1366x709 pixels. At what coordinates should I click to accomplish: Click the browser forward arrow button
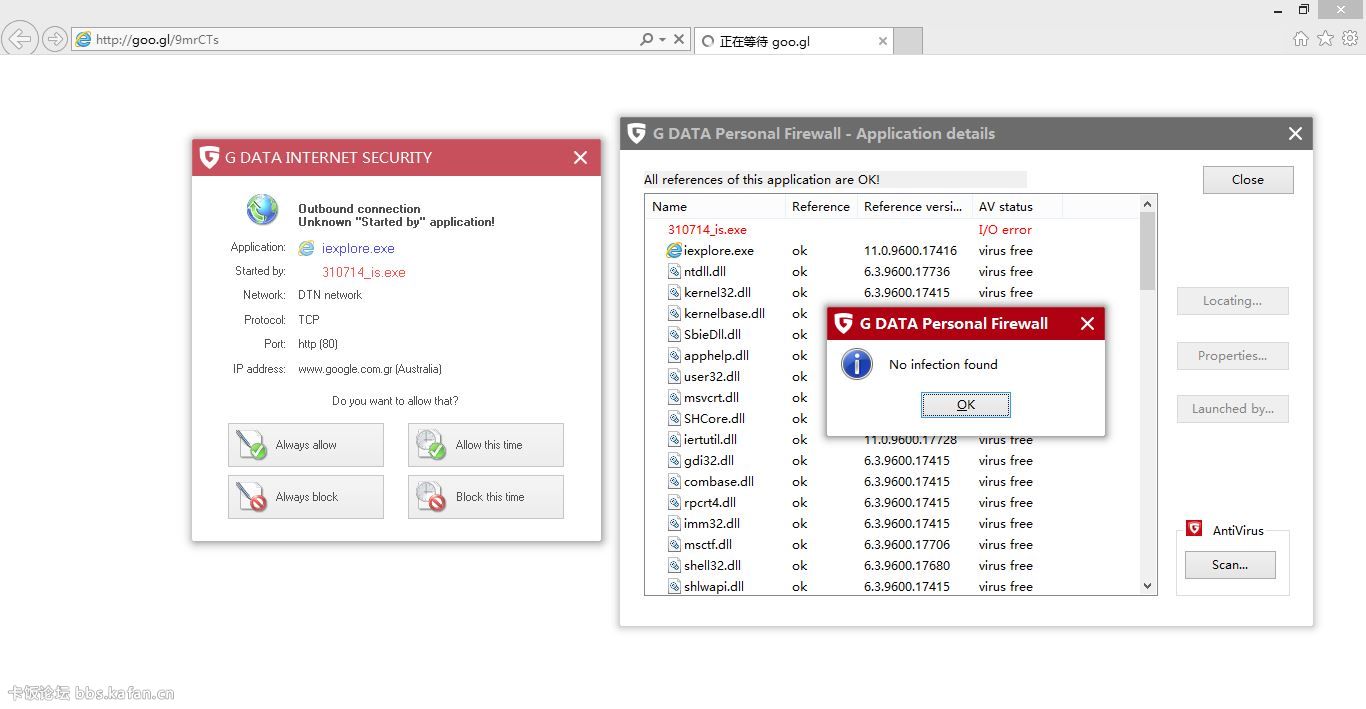tap(54, 40)
